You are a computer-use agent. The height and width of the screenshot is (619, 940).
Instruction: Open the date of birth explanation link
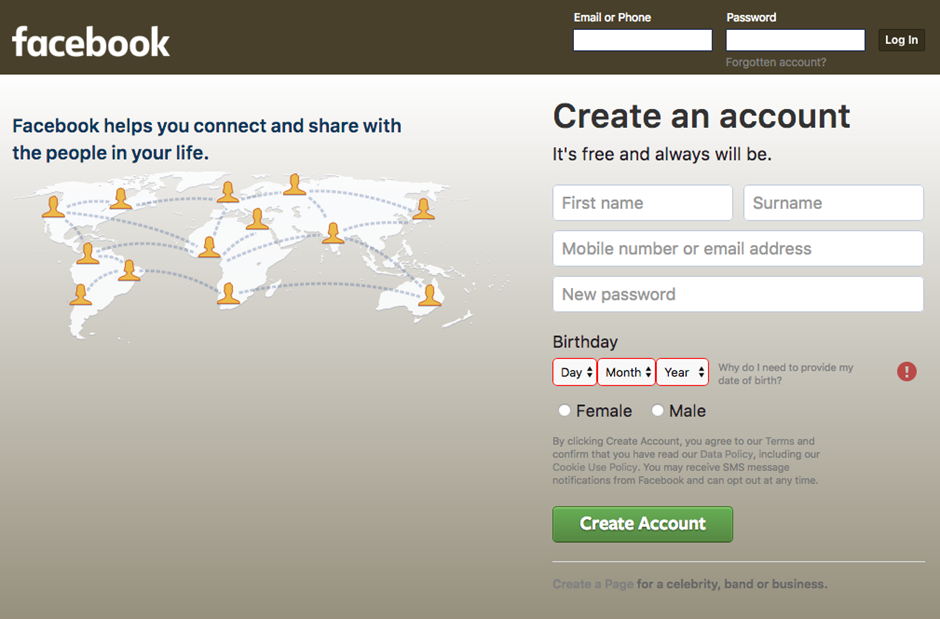[x=785, y=374]
